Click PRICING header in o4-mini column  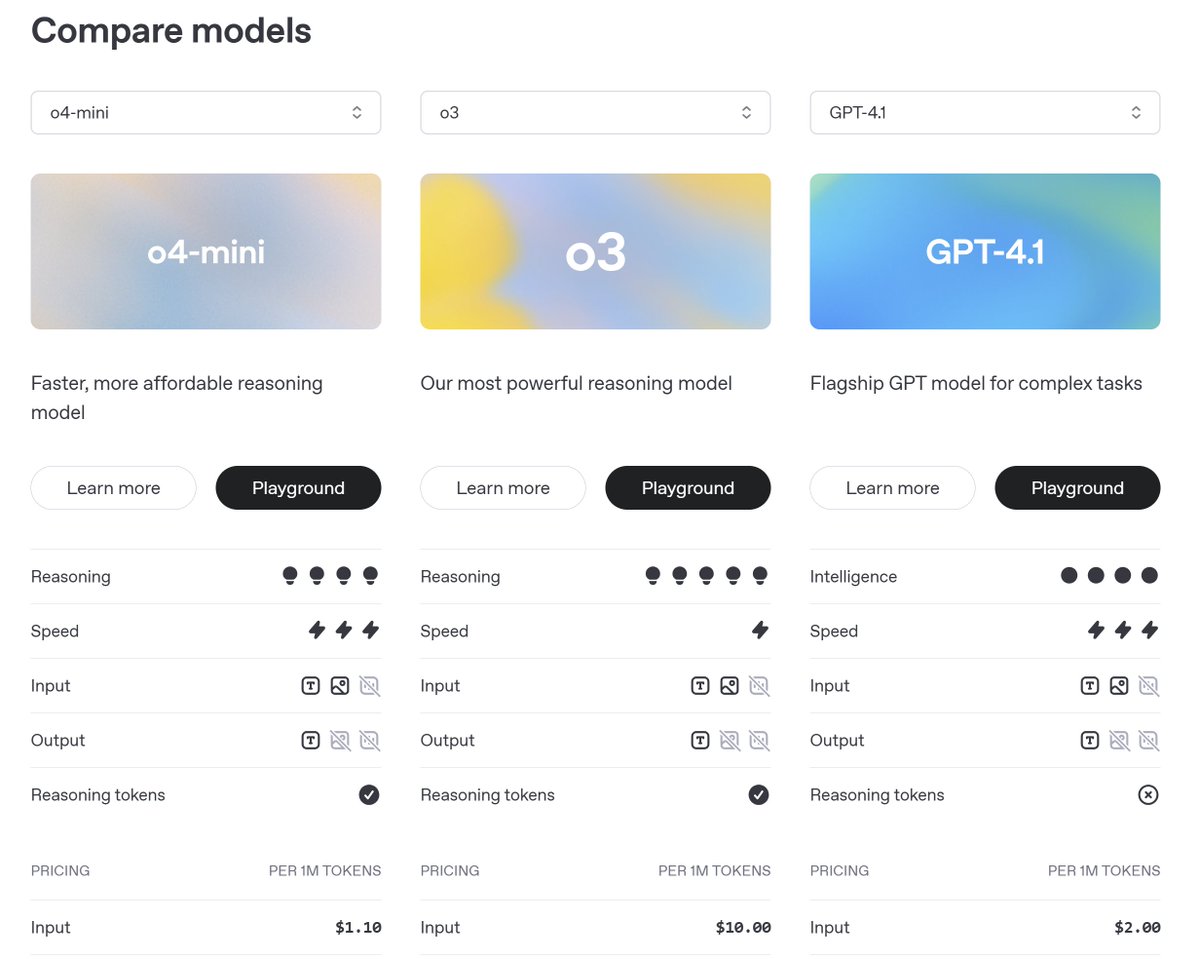click(60, 871)
